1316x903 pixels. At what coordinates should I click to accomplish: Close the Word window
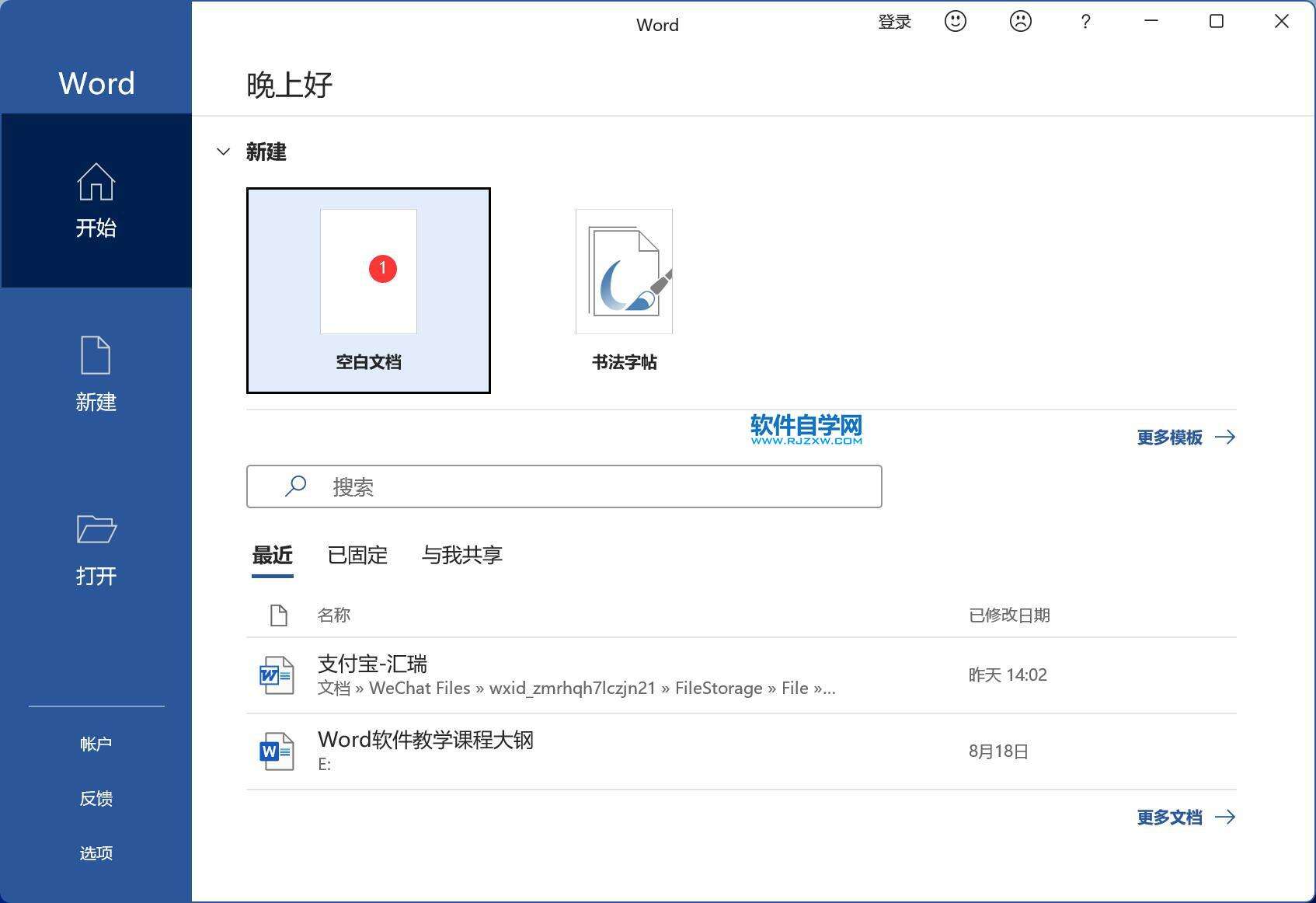click(1282, 22)
